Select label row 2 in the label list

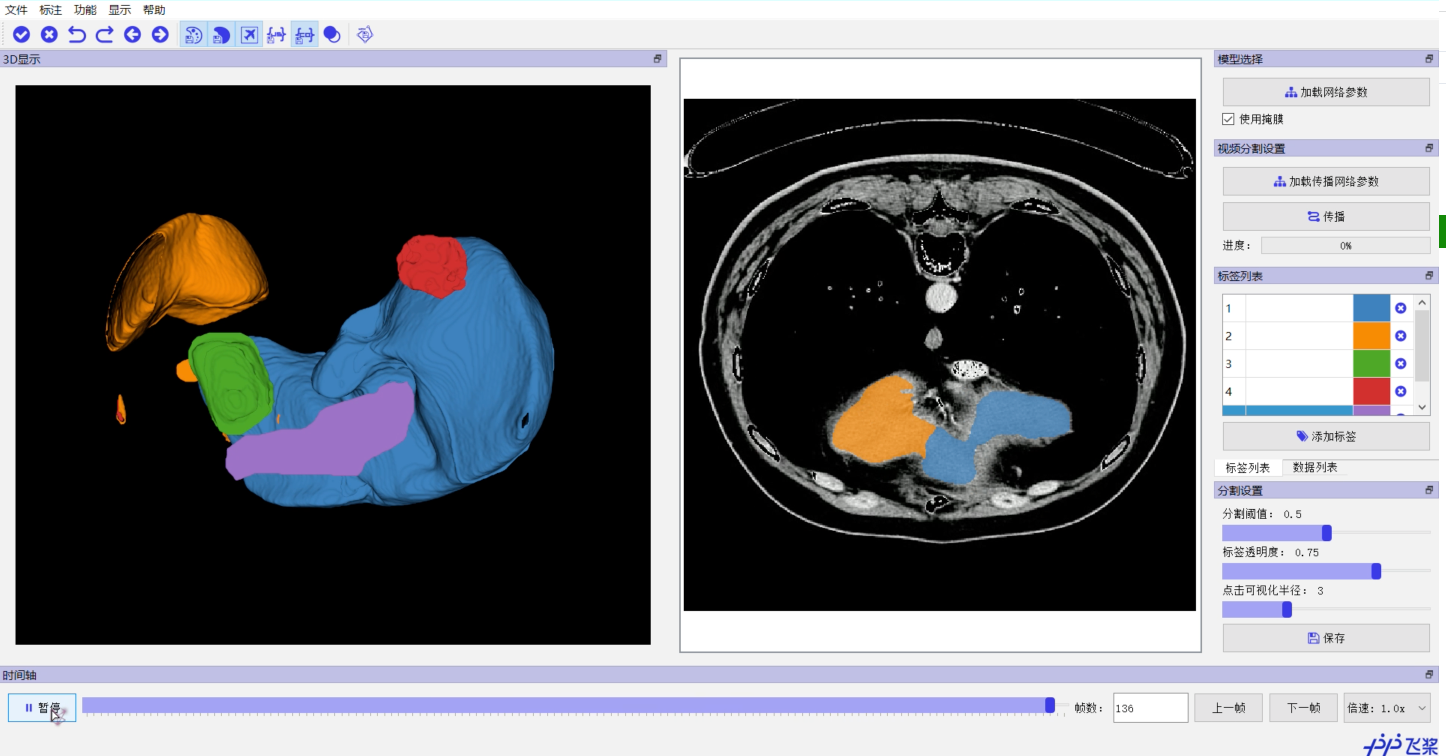(1318, 336)
